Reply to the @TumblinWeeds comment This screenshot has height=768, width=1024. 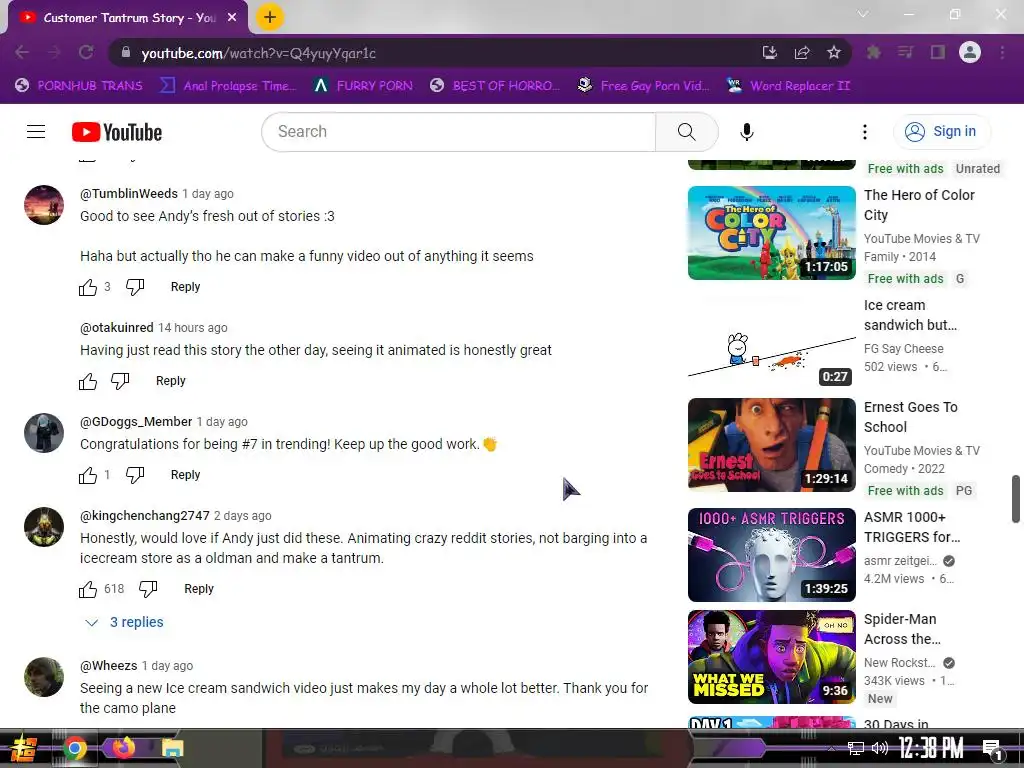185,287
